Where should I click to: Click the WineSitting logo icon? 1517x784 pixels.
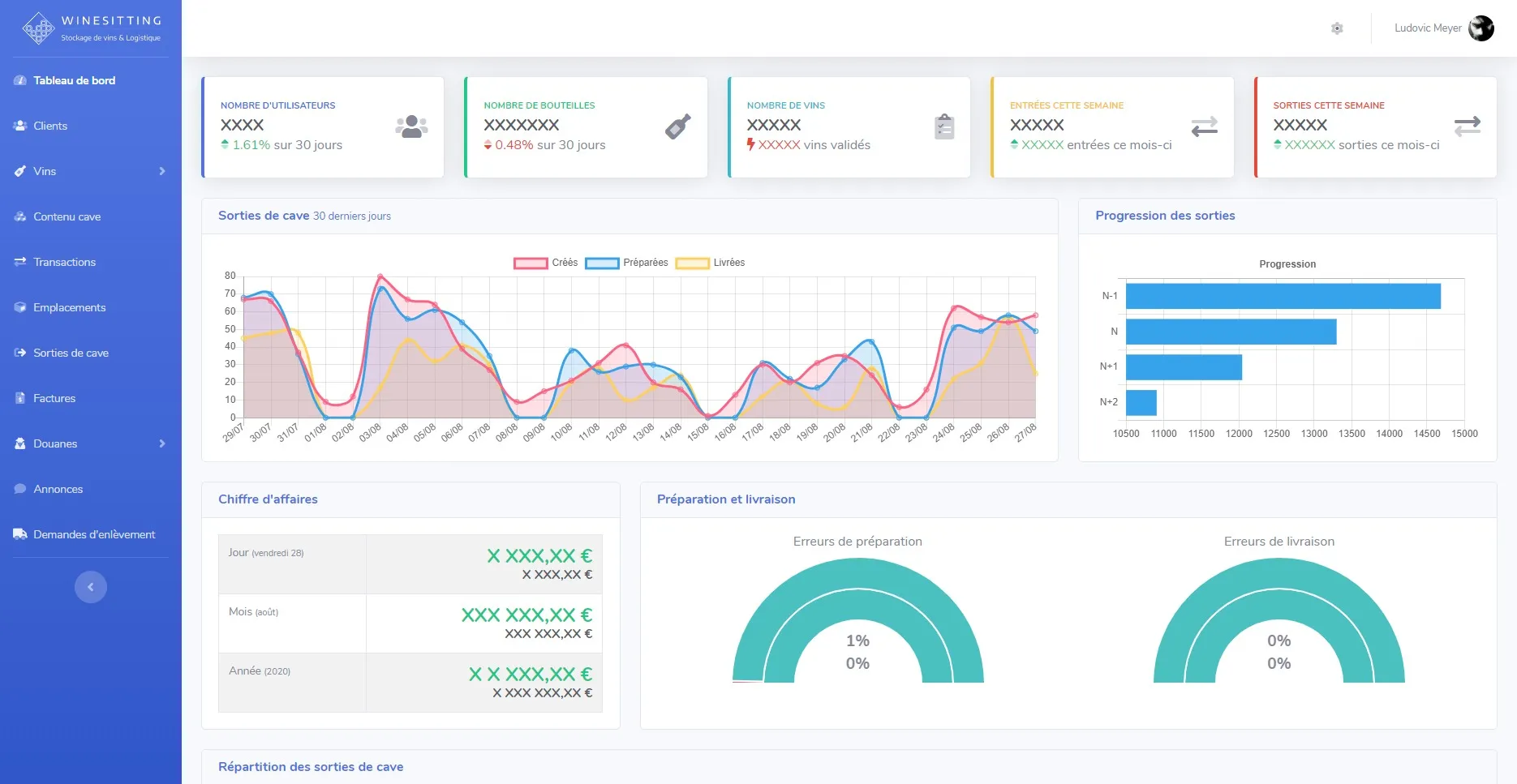[x=38, y=28]
